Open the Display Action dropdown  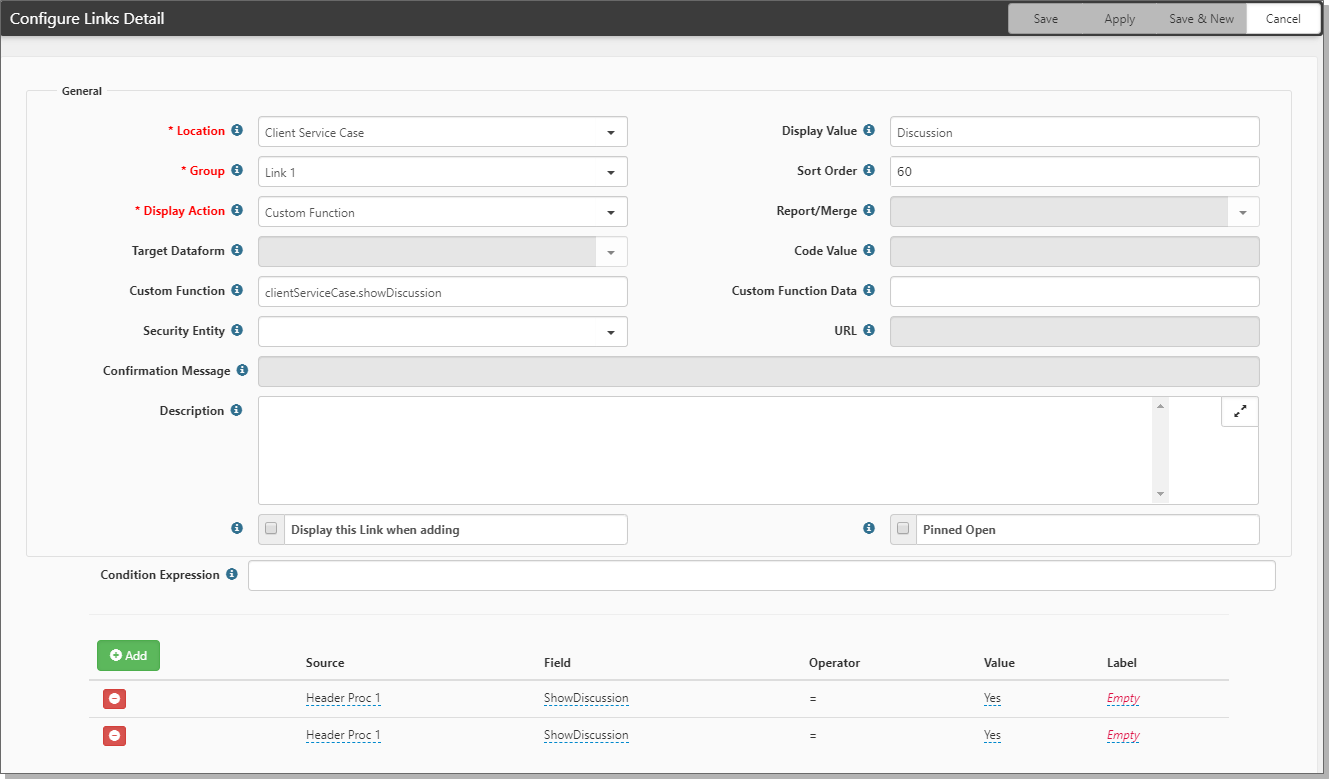click(443, 212)
